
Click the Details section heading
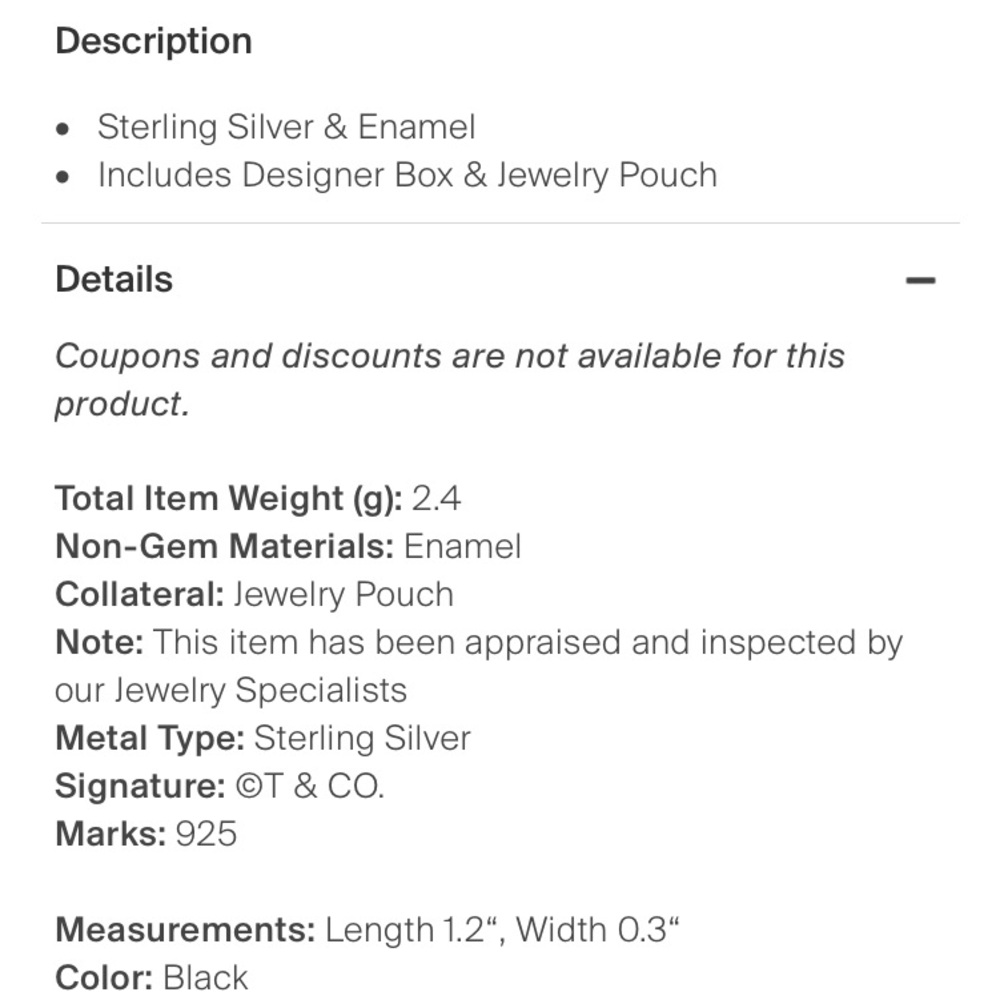tap(114, 279)
